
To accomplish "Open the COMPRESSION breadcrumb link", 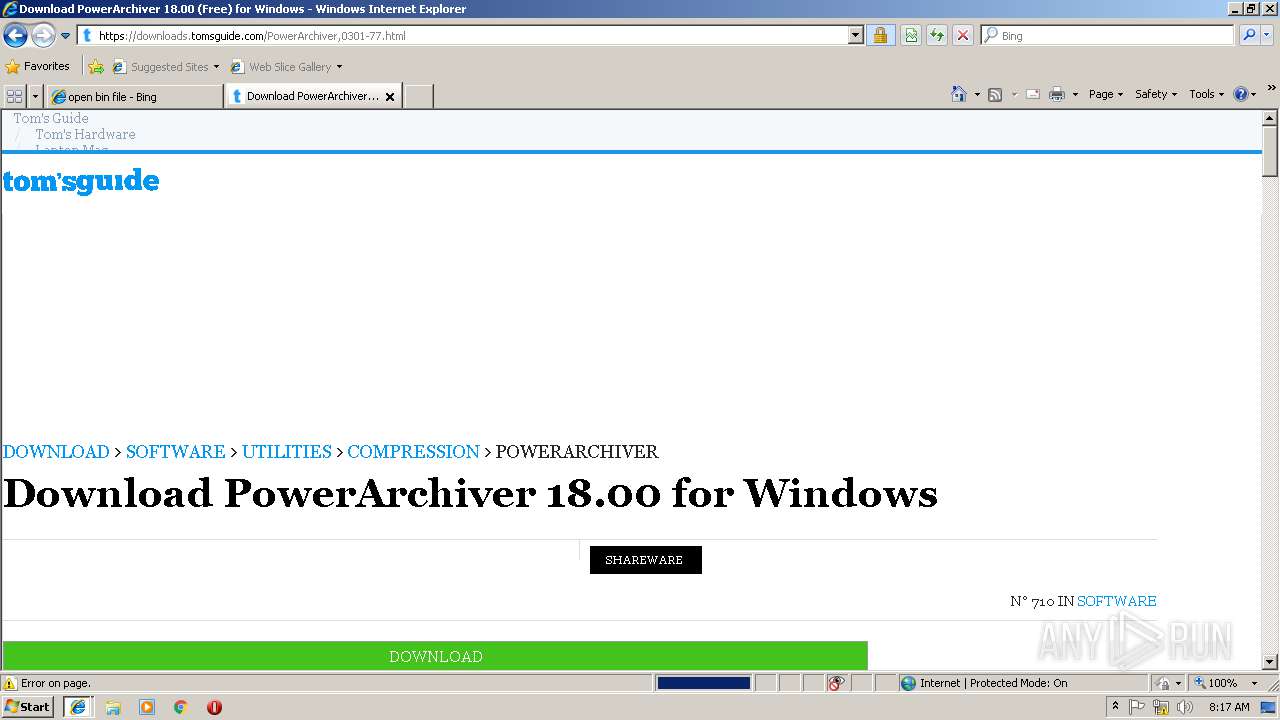I will pyautogui.click(x=413, y=452).
